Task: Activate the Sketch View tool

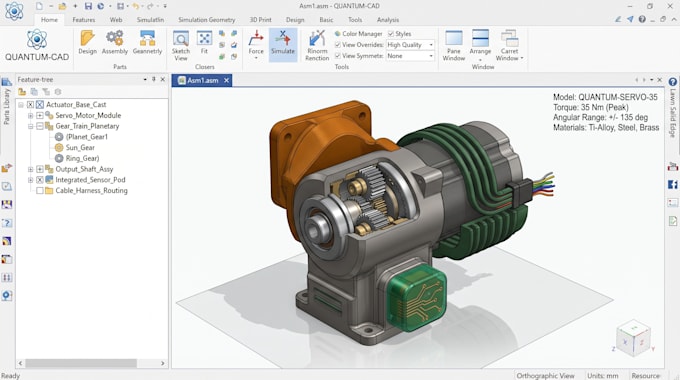Action: (x=181, y=46)
